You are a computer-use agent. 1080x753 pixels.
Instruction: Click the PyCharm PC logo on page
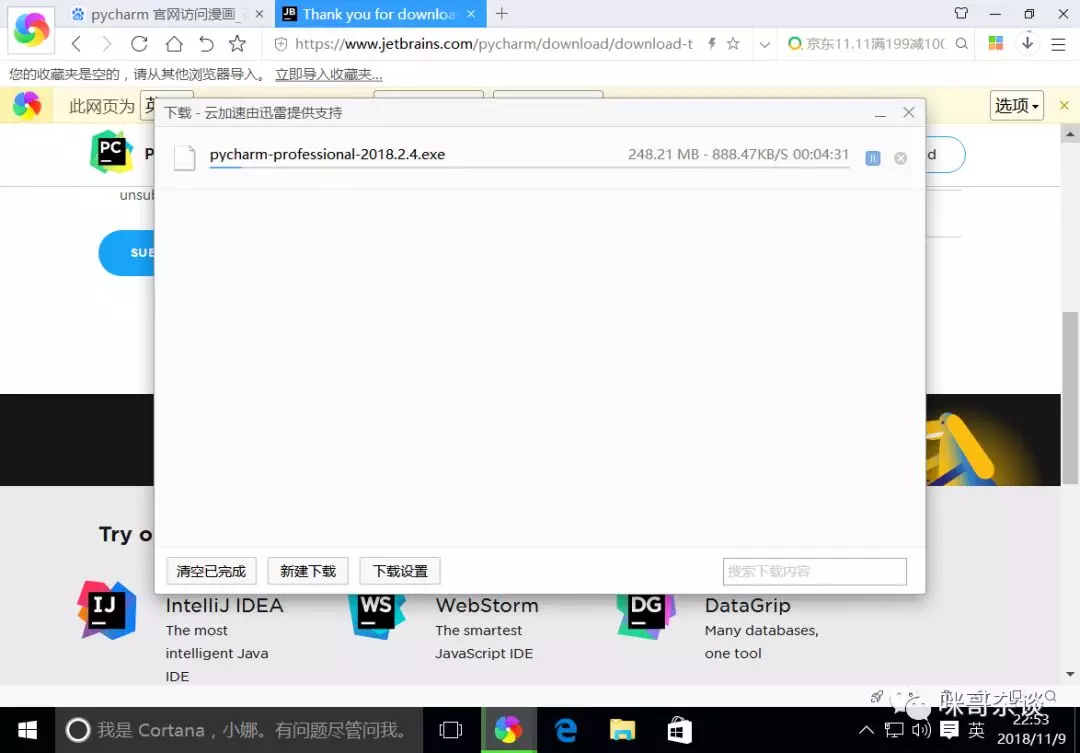point(112,151)
